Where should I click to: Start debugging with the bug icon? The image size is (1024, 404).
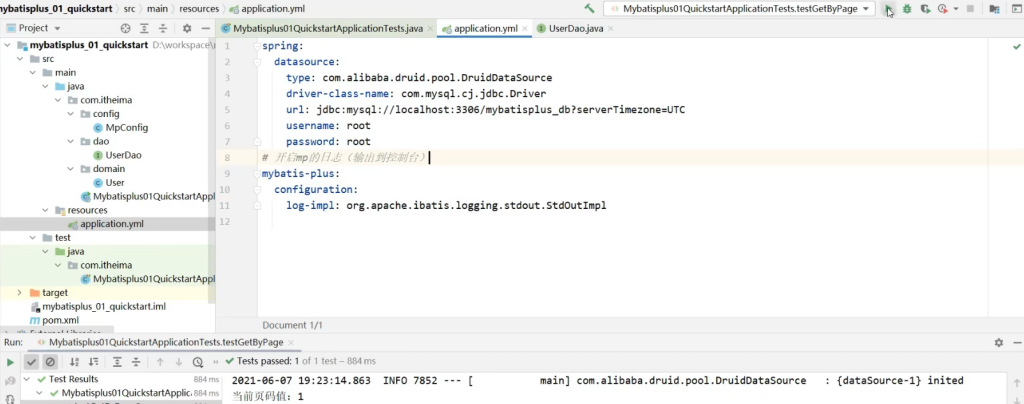click(x=907, y=9)
